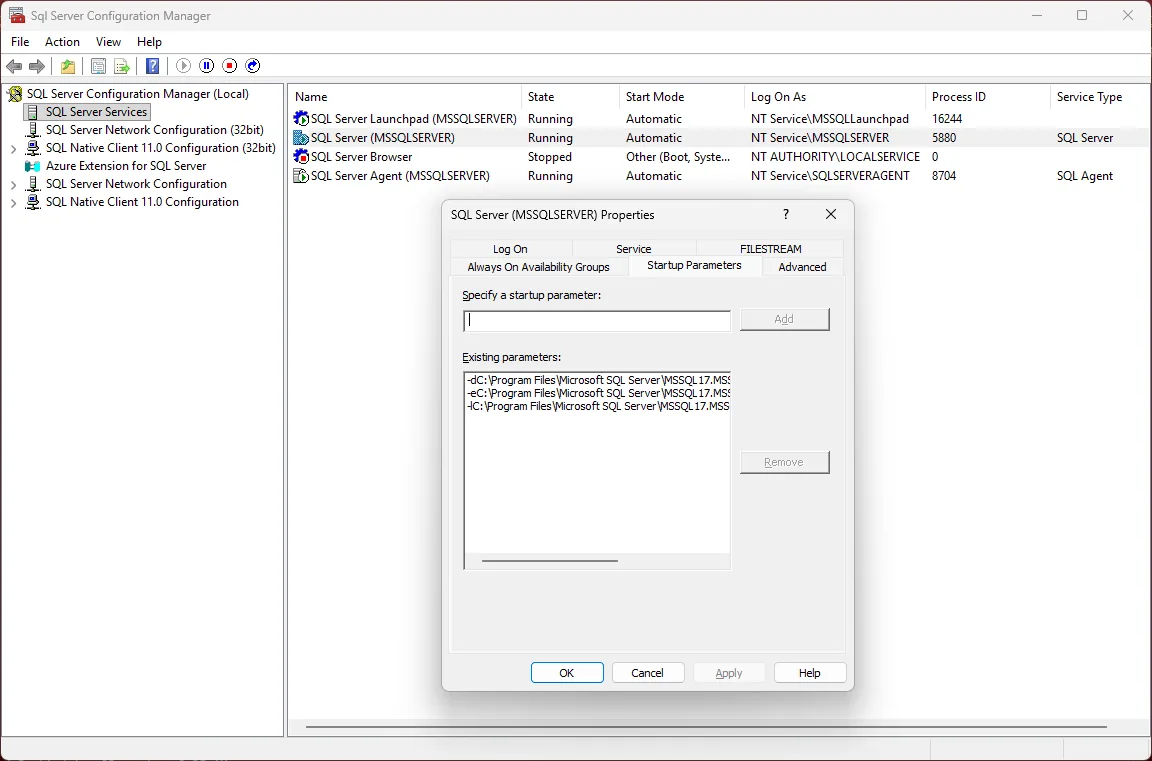This screenshot has height=761, width=1152.
Task: Sort by the Log On As column header
Action: [835, 97]
